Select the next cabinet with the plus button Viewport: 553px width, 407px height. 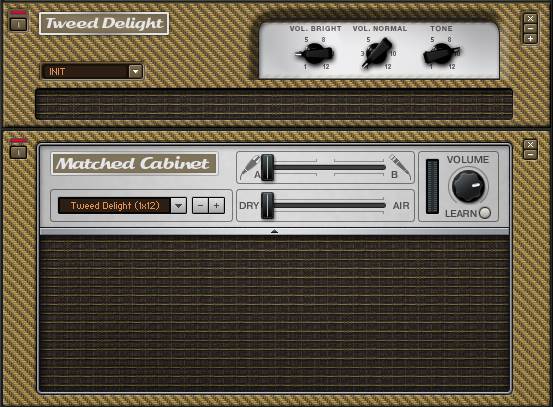217,206
